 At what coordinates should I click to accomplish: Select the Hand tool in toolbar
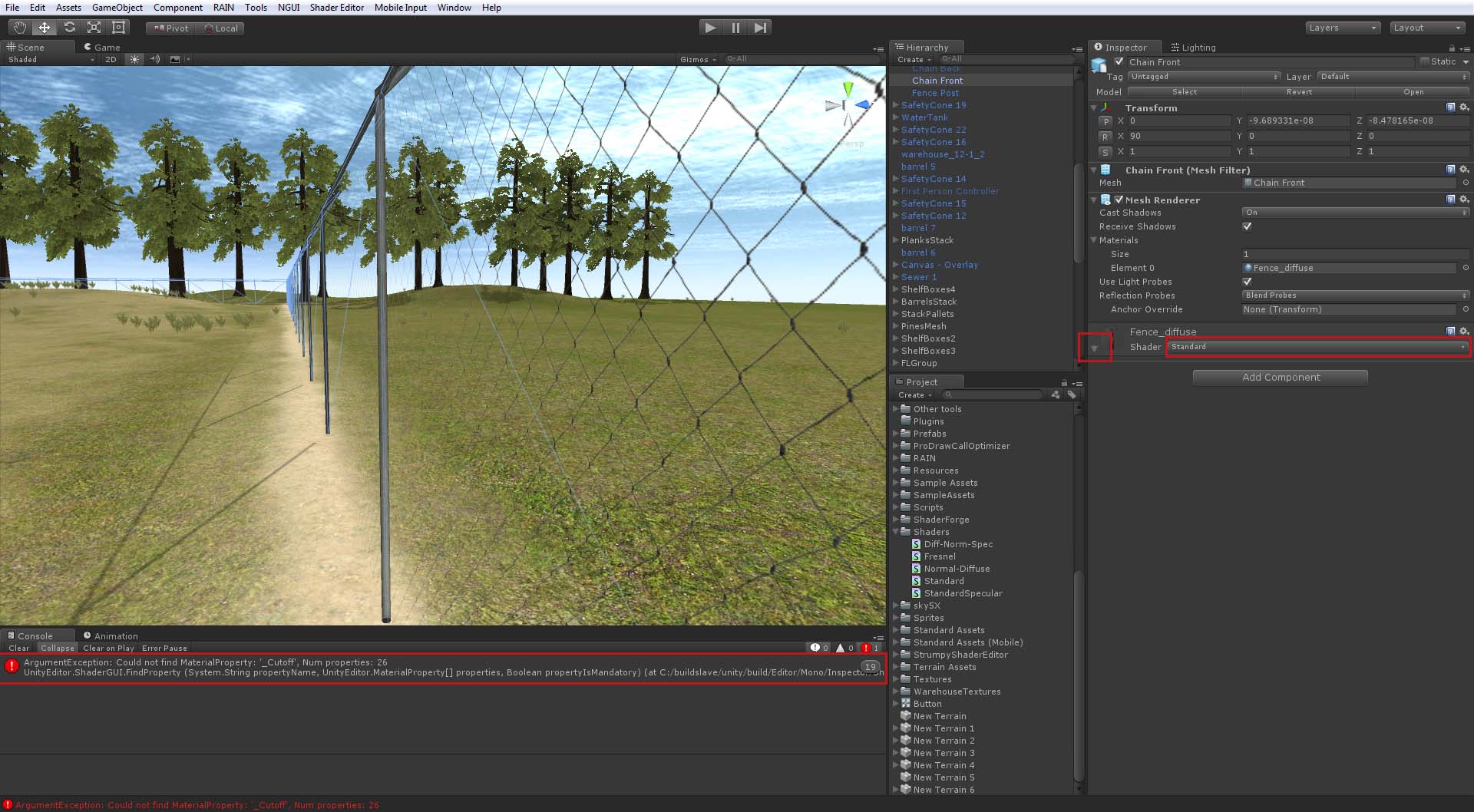(x=20, y=28)
